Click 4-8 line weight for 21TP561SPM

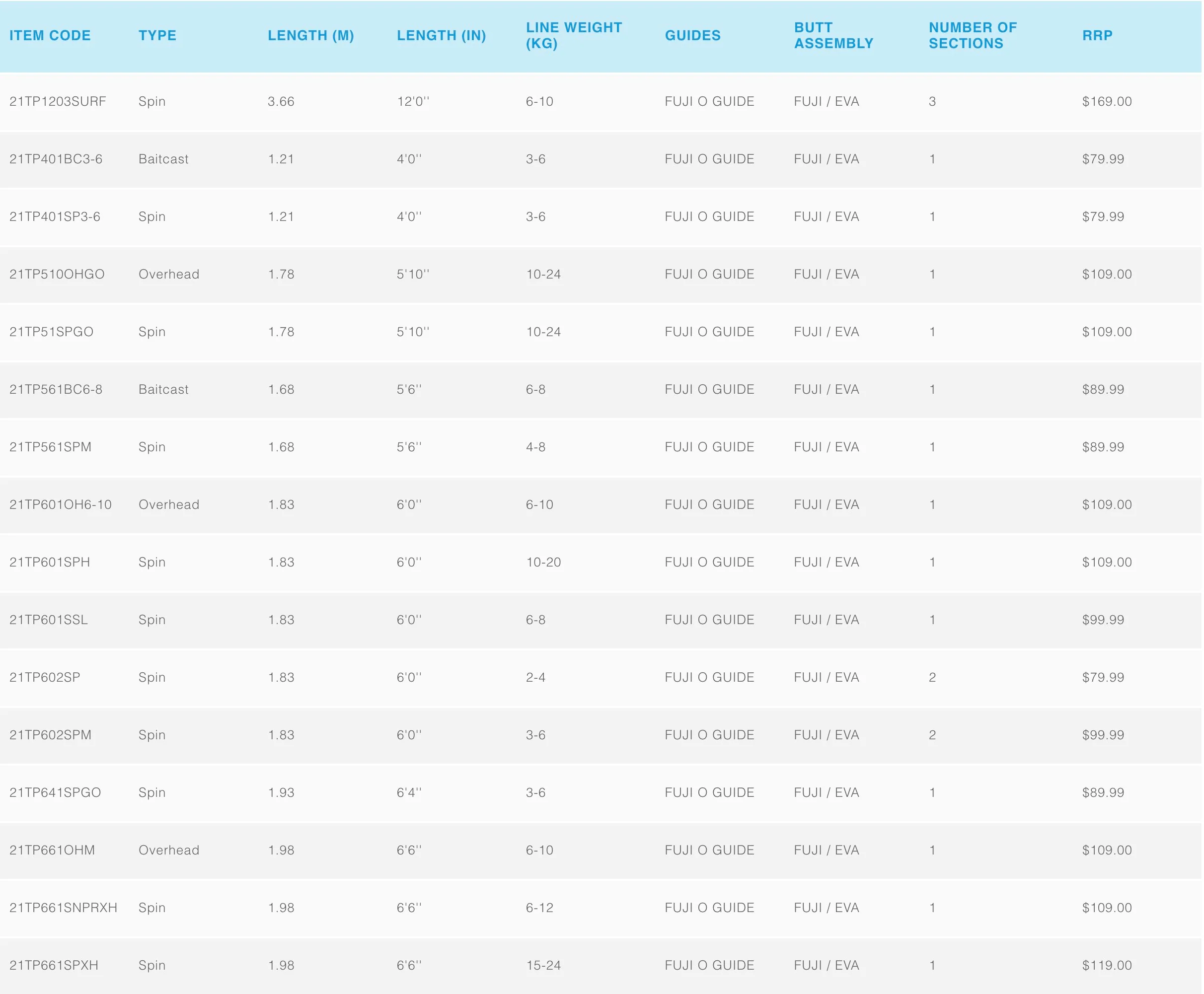tap(535, 447)
